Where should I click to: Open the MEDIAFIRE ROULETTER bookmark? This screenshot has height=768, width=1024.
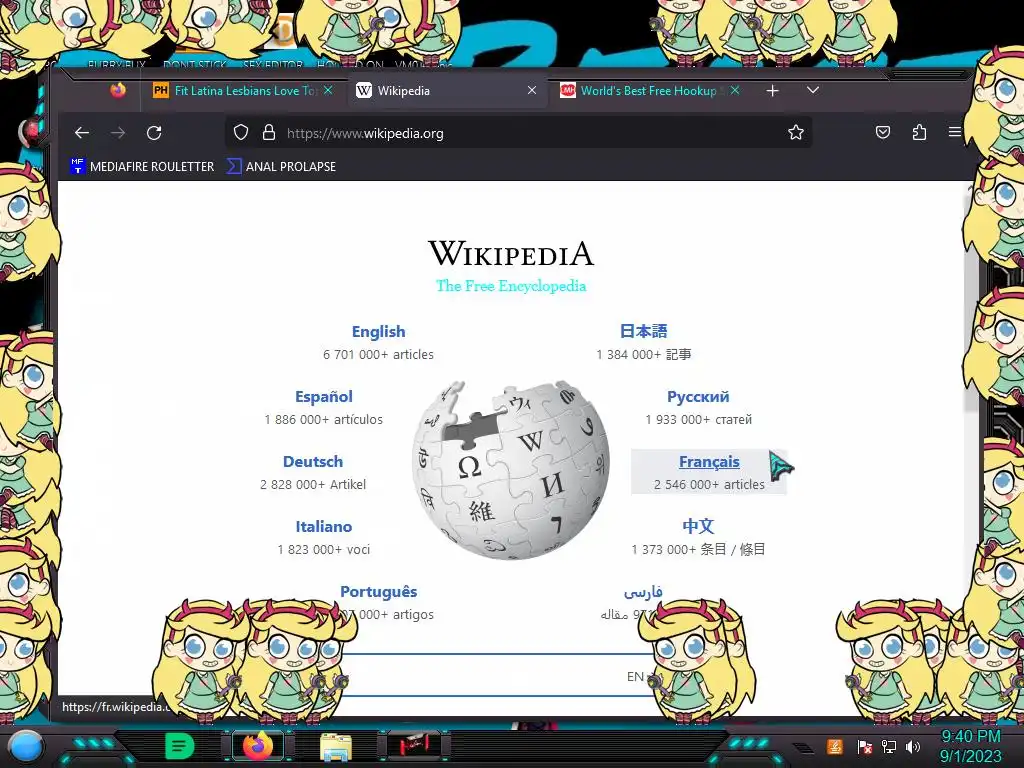click(x=142, y=167)
